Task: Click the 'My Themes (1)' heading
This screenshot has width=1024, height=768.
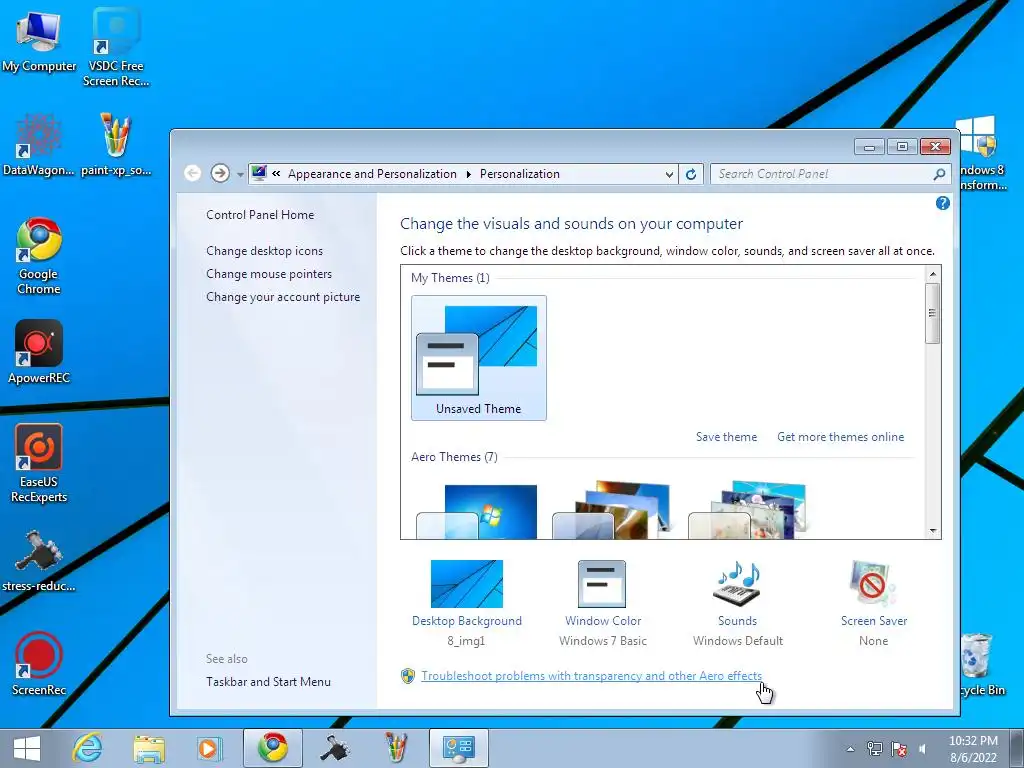Action: [450, 278]
